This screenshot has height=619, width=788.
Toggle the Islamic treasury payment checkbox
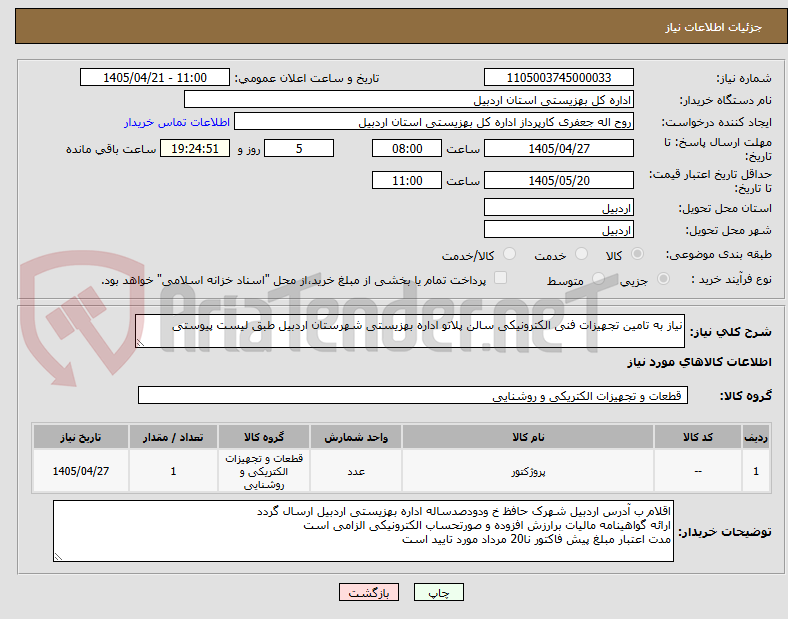[x=501, y=278]
